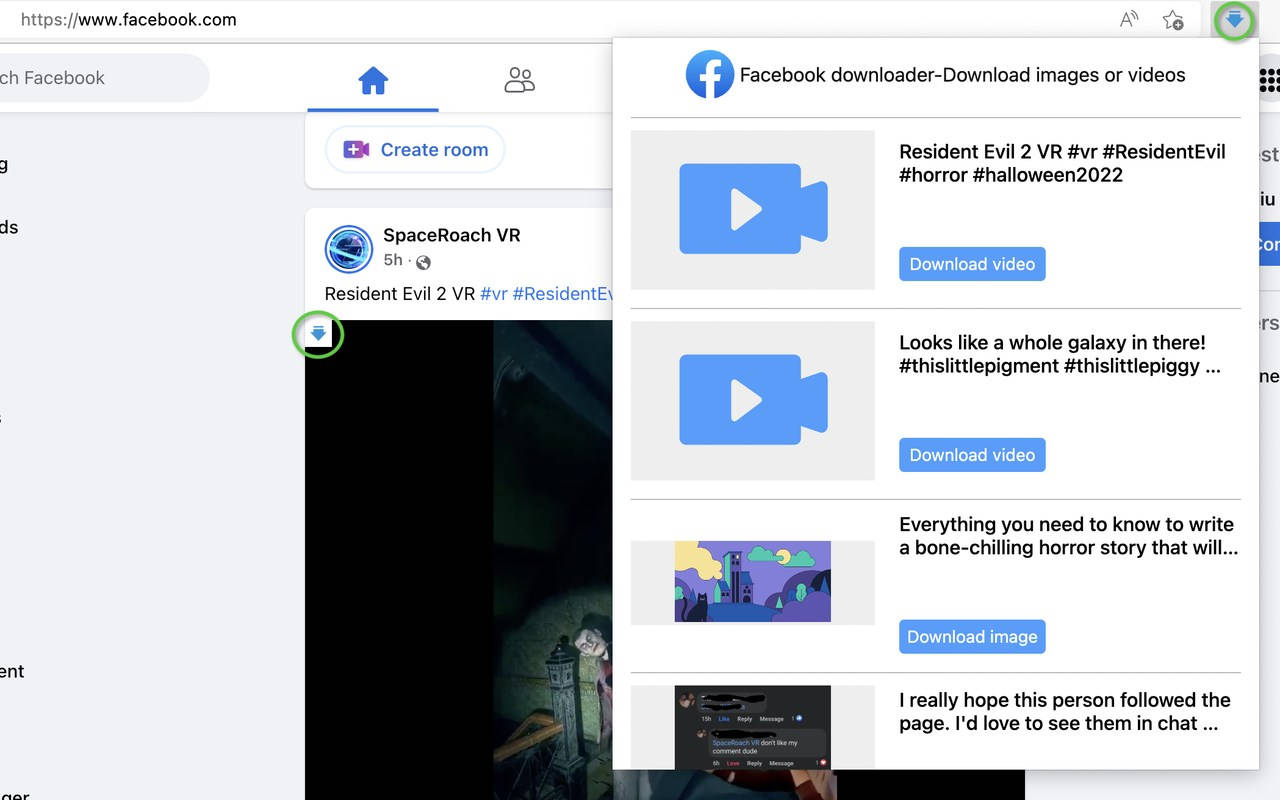Screen dimensions: 1280x800
Task: Click blue download arrow on post video
Action: tap(318, 334)
